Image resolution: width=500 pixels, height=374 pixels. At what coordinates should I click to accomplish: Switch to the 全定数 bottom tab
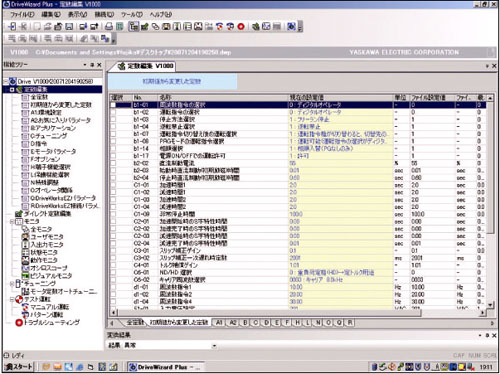click(135, 323)
